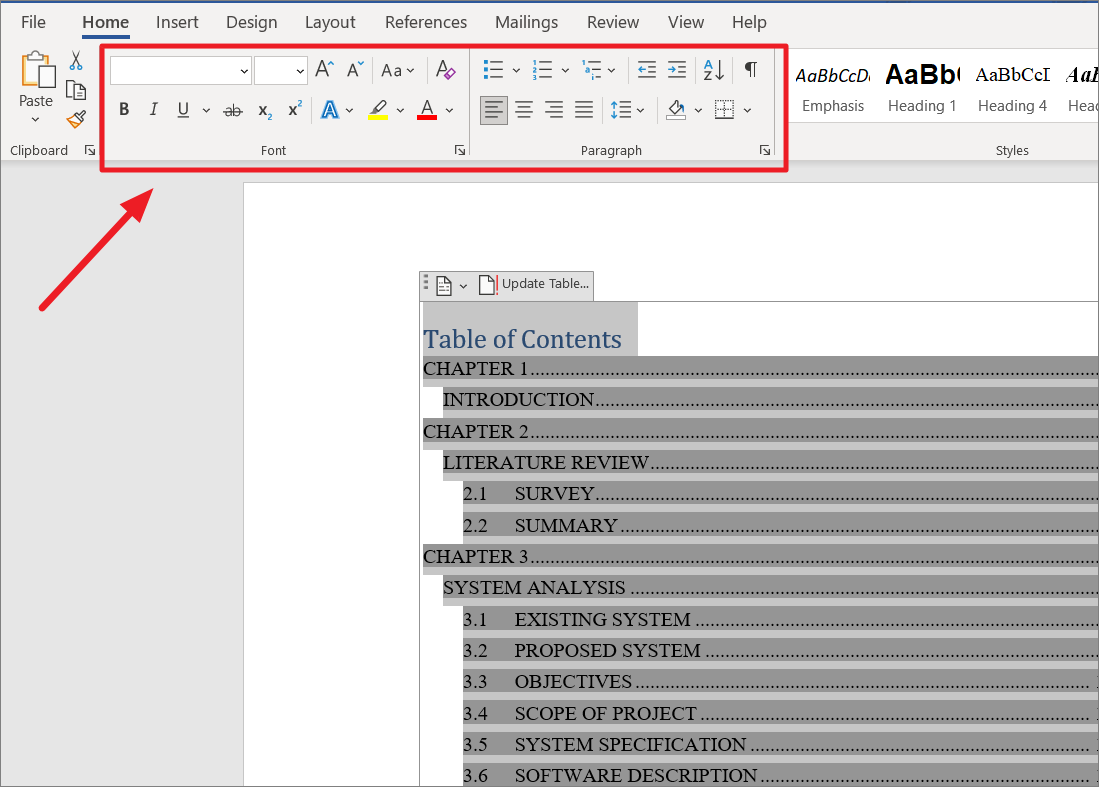Toggle Show/Hide paragraph marks
This screenshot has height=787, width=1099.
click(751, 69)
